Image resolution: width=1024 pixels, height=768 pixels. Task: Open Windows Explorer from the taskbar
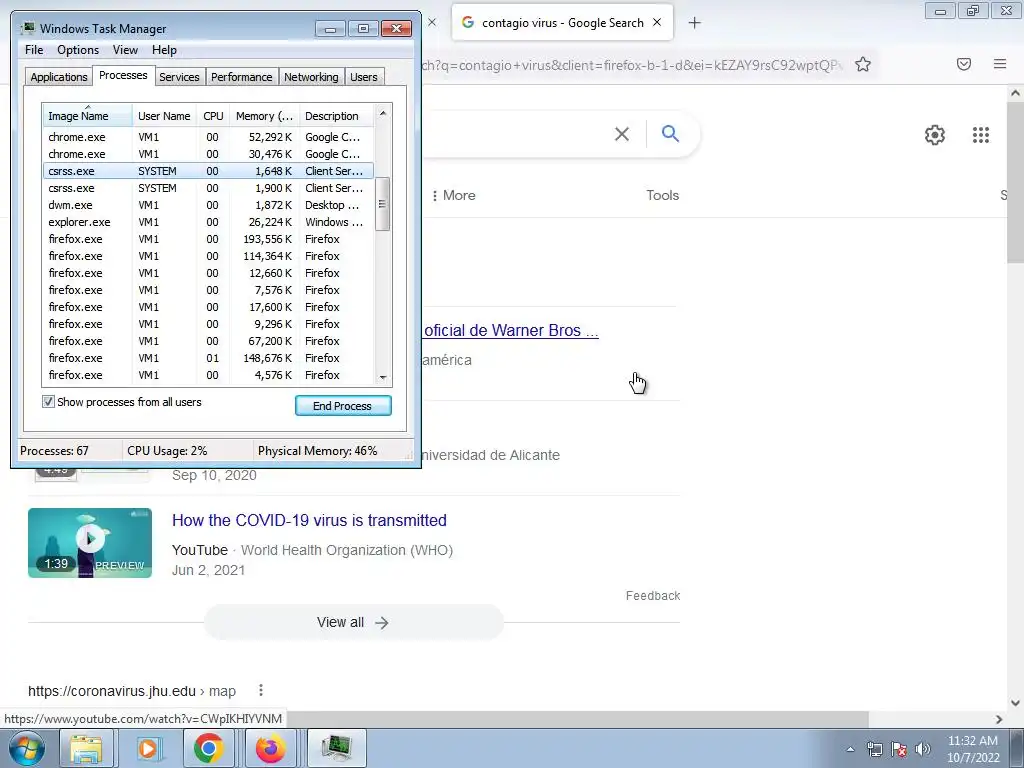[86, 748]
